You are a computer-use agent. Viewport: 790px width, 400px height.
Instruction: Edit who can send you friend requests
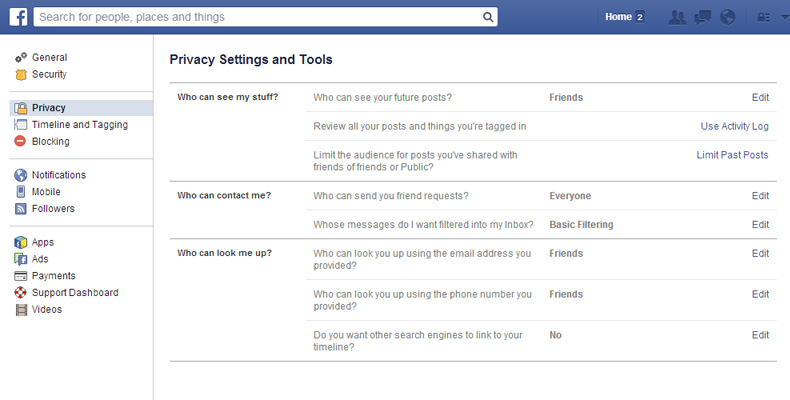point(760,196)
